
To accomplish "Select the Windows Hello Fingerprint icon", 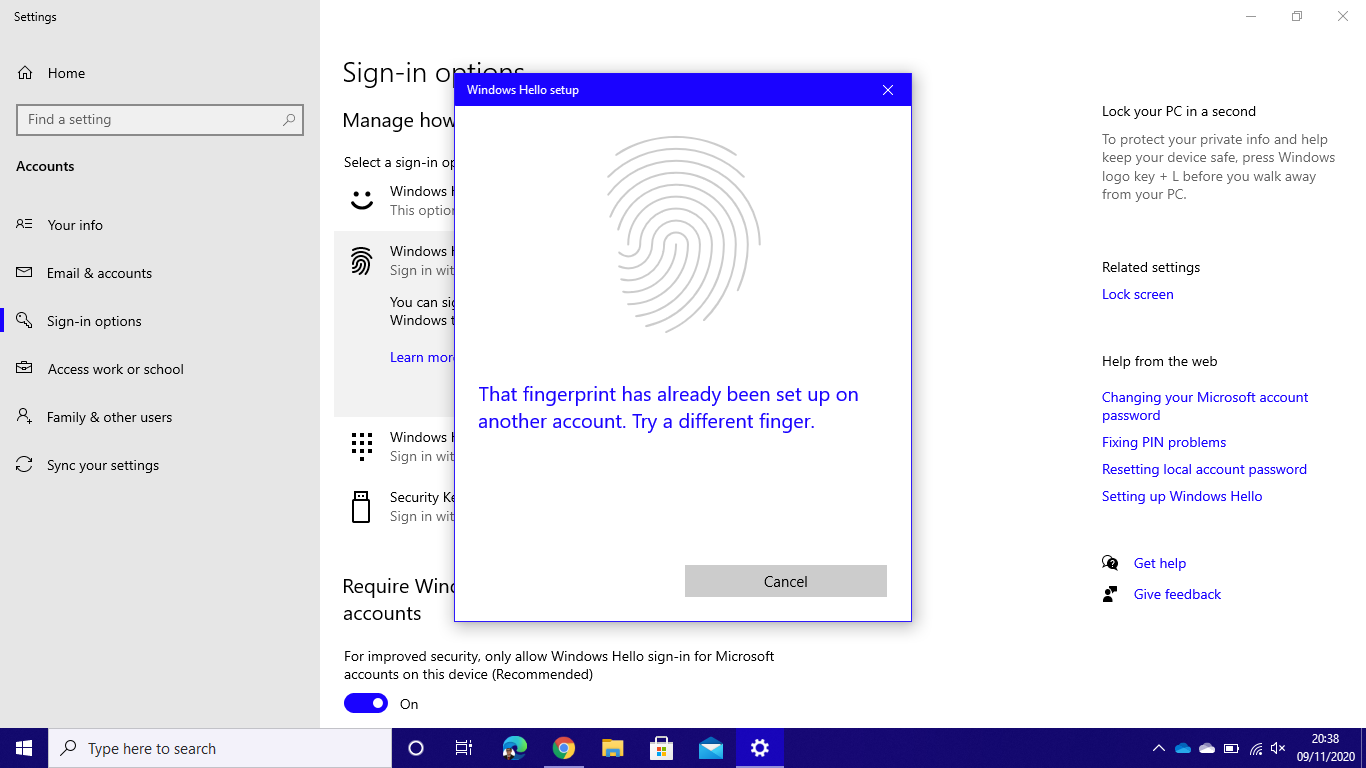I will 361,261.
